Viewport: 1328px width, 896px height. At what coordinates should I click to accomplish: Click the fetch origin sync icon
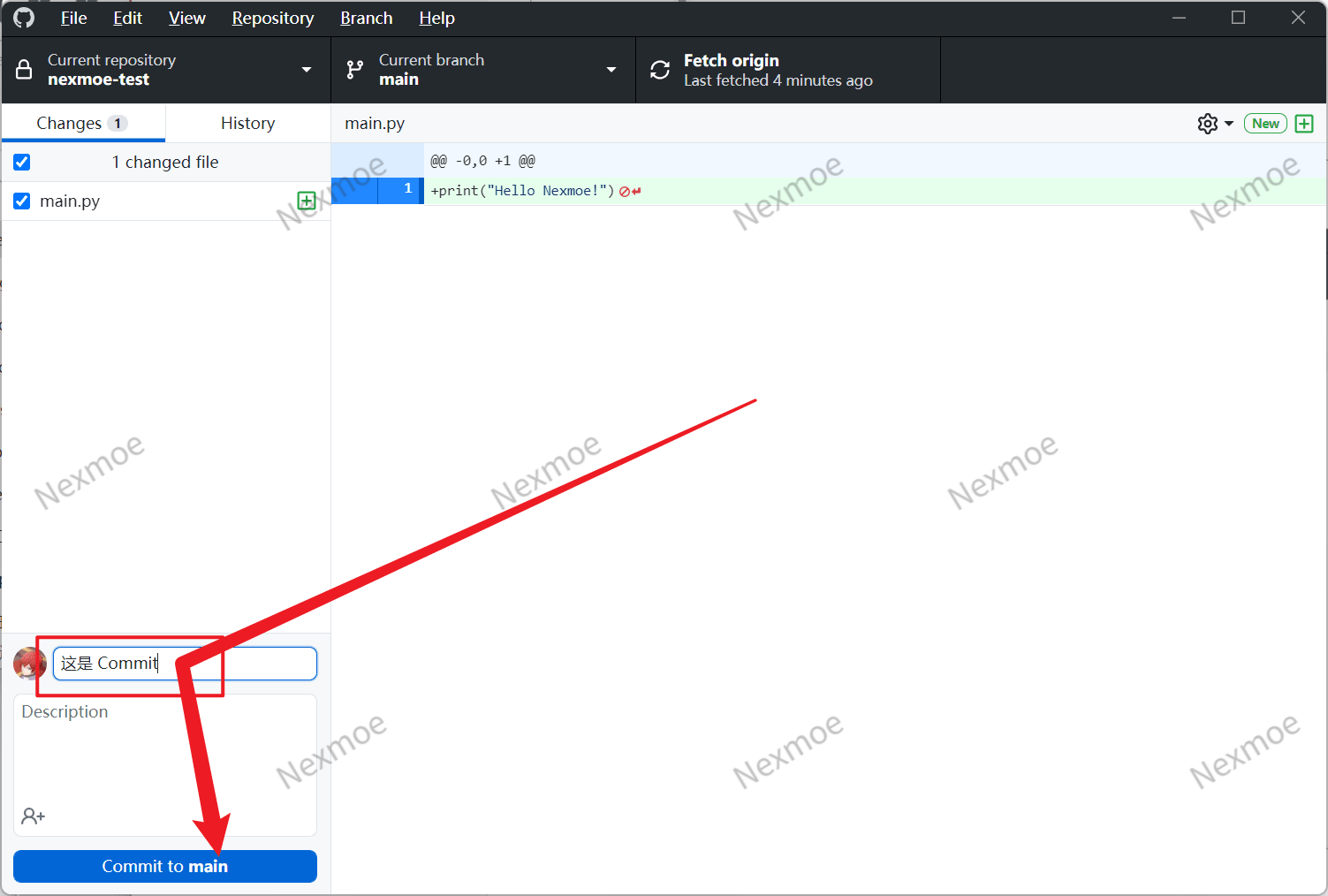point(660,70)
